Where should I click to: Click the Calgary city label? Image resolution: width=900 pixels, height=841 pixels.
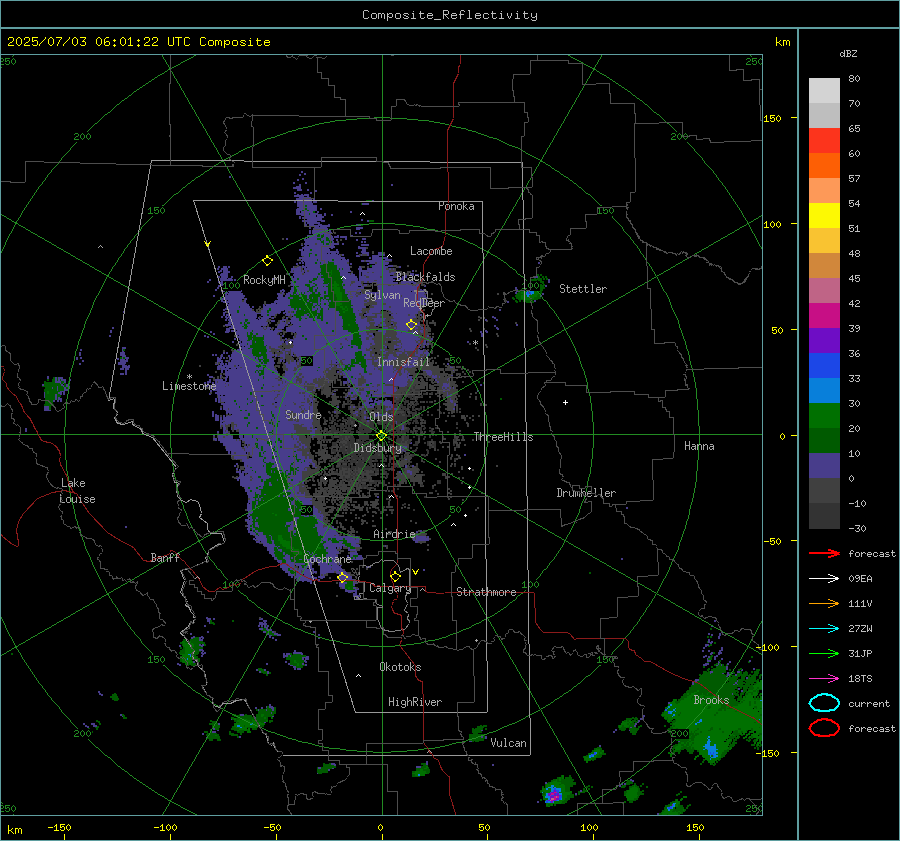click(390, 588)
